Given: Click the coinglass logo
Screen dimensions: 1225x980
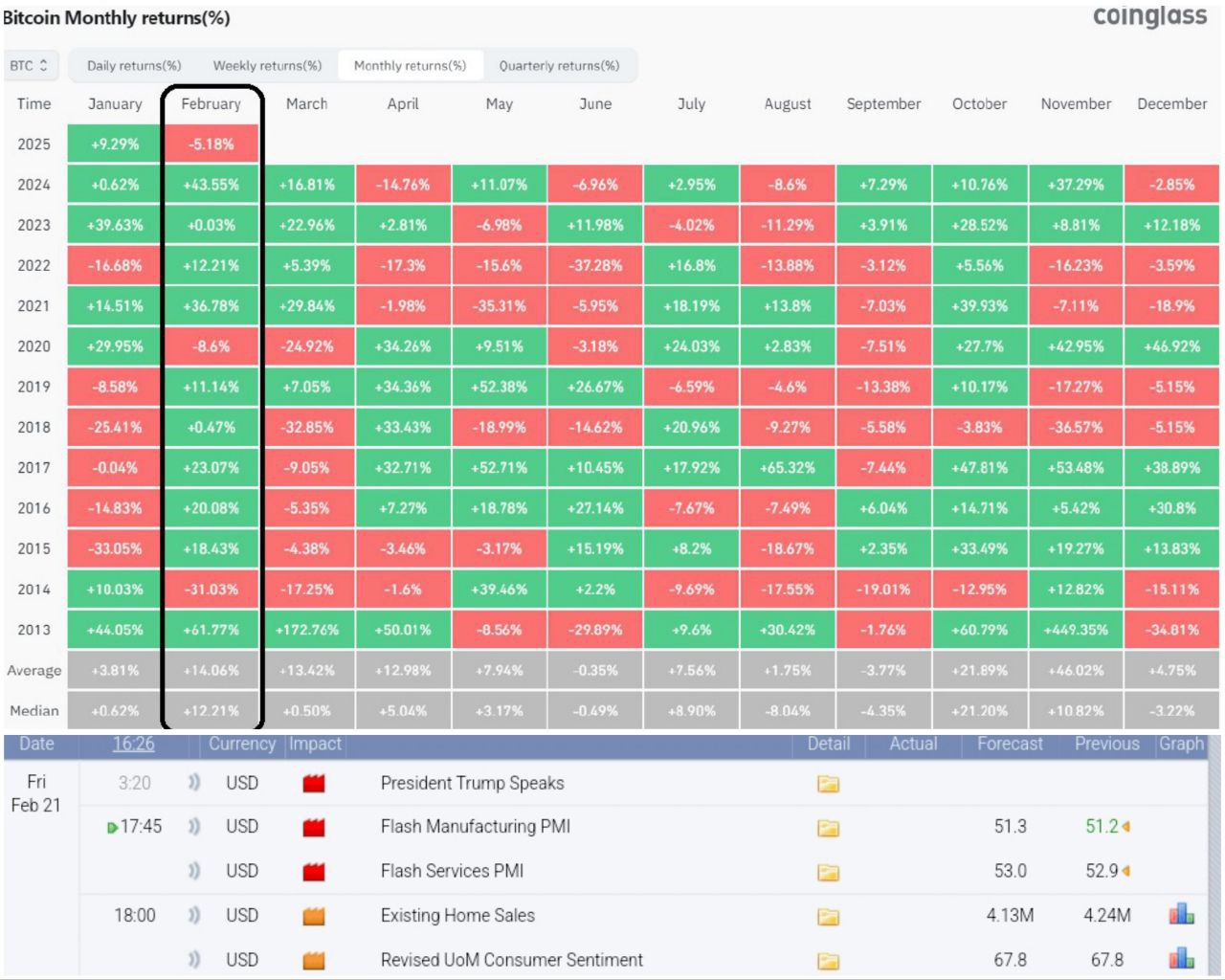Looking at the screenshot, I should coord(1149,16).
